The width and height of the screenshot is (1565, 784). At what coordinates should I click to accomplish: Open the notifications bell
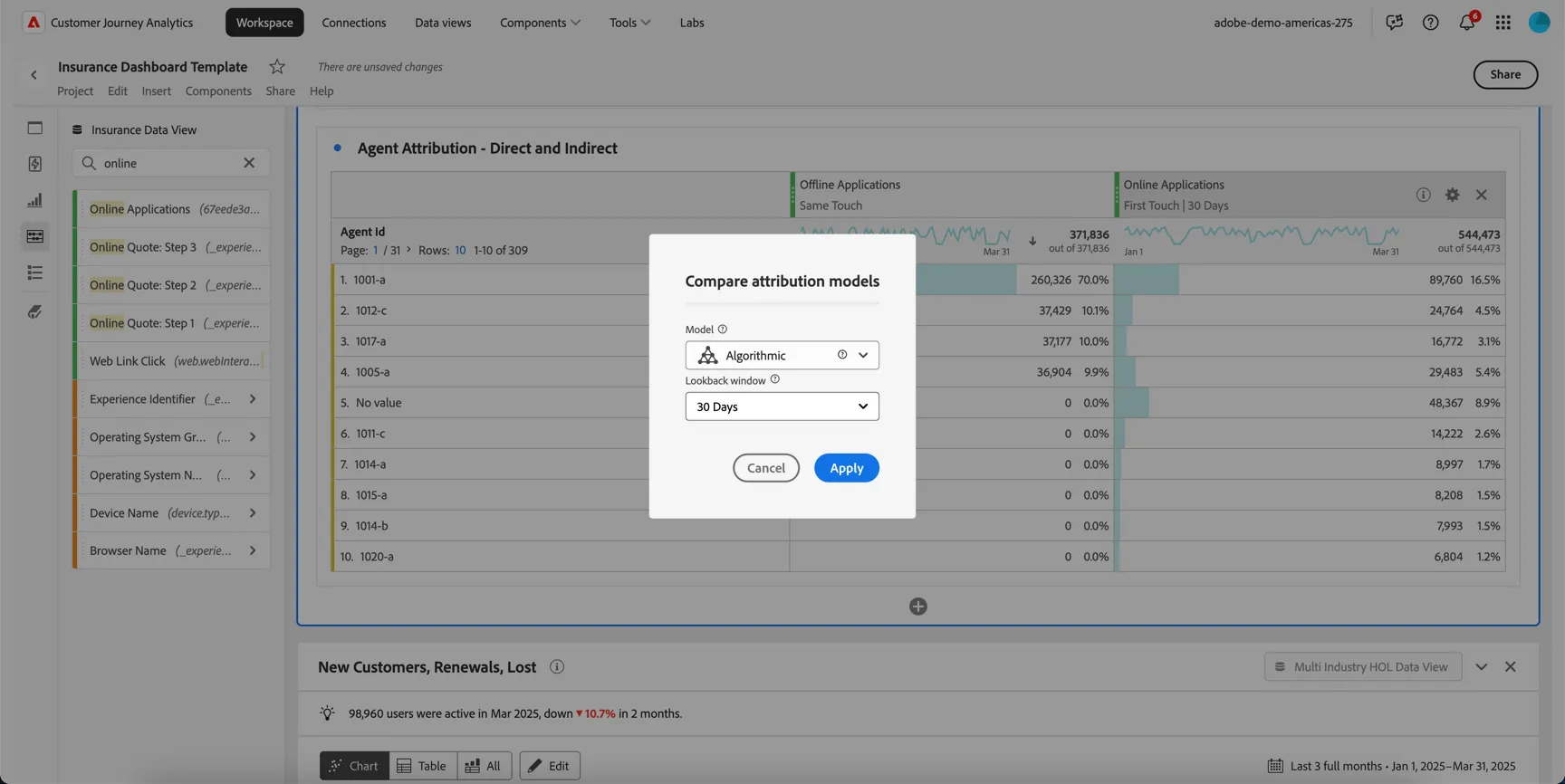(x=1467, y=22)
